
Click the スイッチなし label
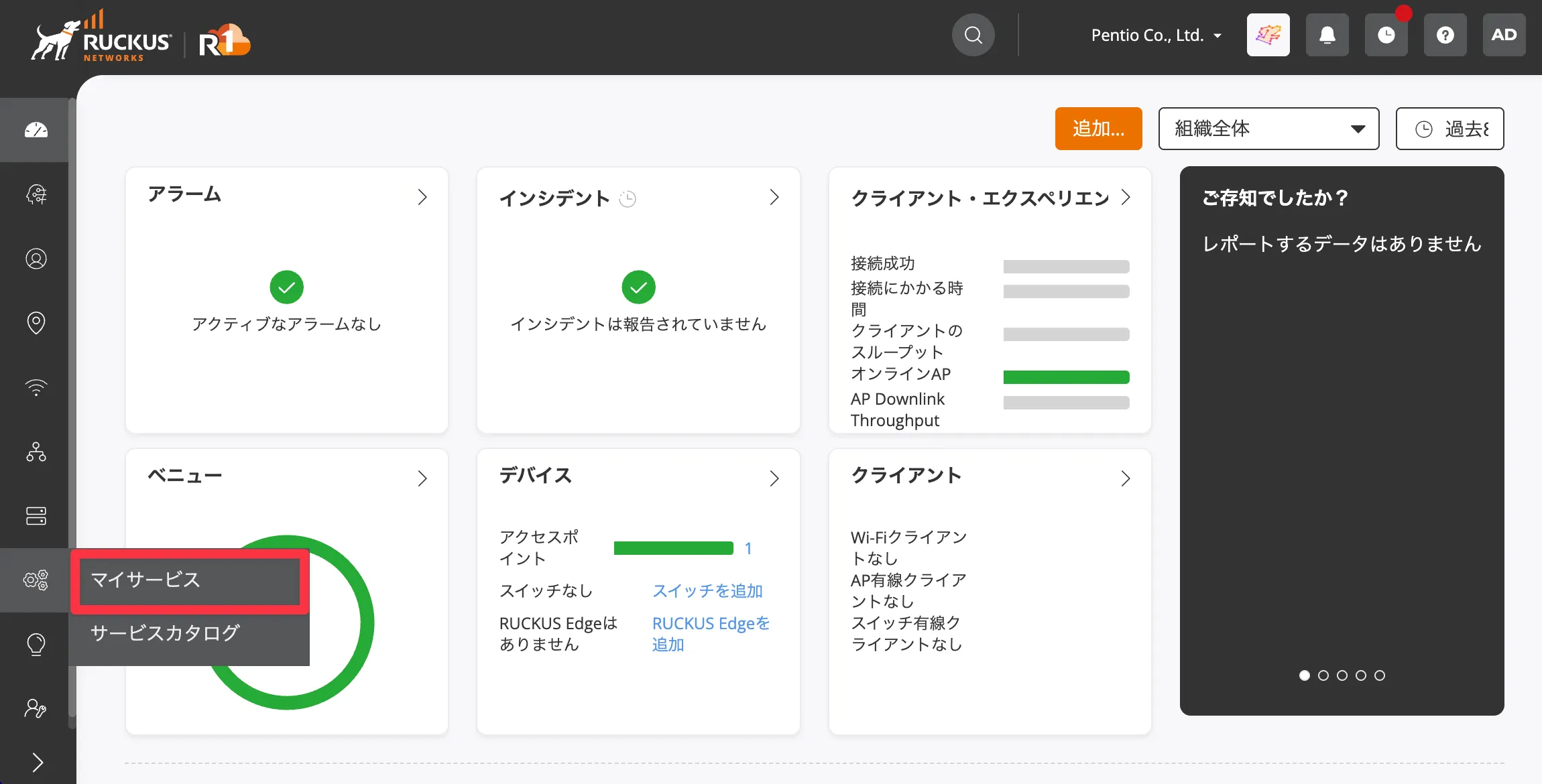click(x=546, y=591)
